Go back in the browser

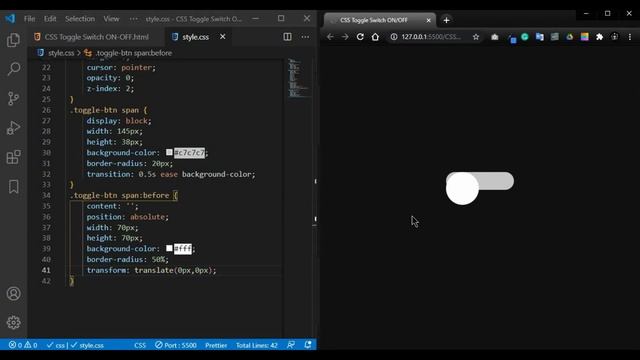point(330,37)
